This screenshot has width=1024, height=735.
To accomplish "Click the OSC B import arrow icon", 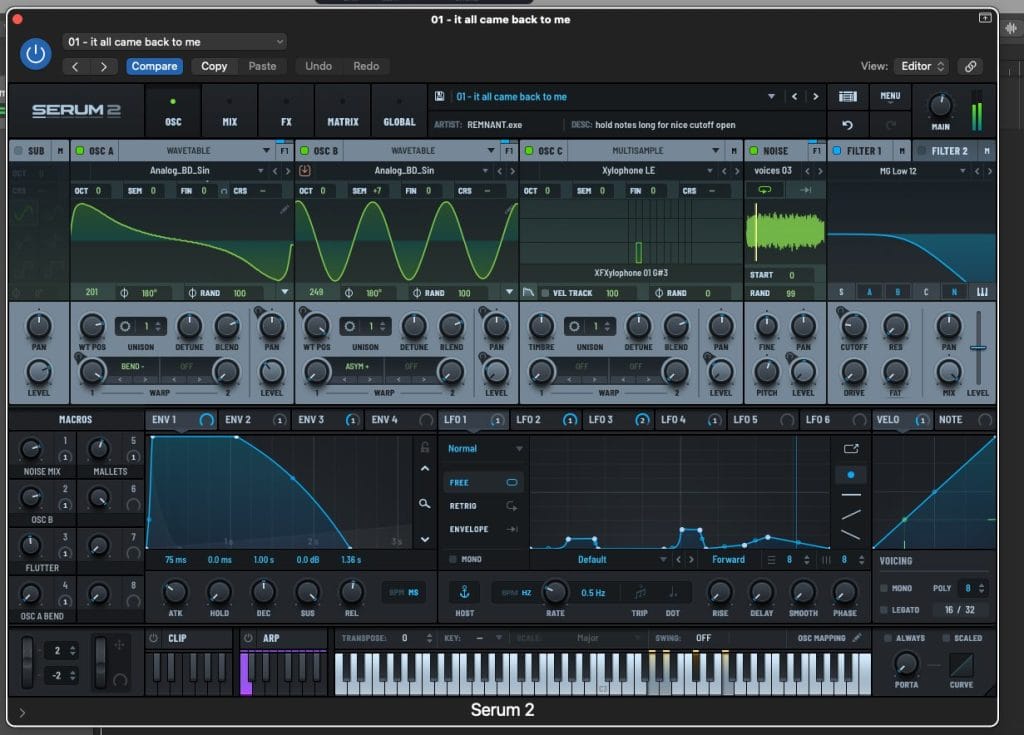I will [x=304, y=171].
